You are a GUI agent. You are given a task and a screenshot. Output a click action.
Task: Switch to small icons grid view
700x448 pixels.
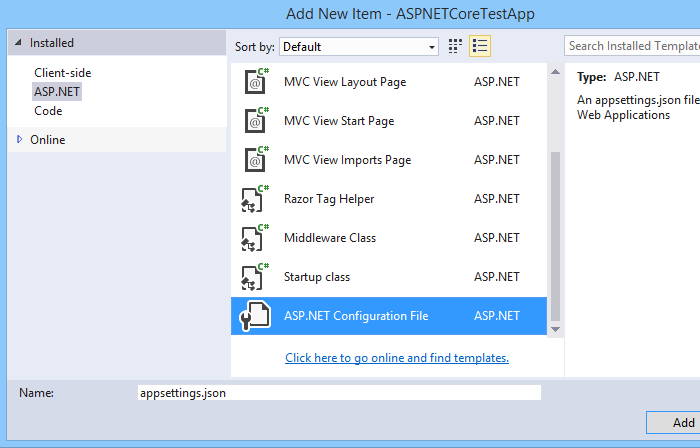click(x=456, y=46)
